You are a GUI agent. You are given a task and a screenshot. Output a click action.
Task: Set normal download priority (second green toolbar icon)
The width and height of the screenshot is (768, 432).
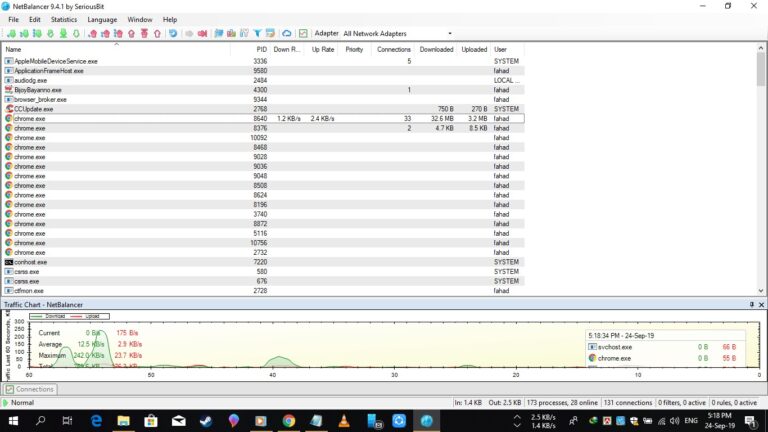point(24,33)
